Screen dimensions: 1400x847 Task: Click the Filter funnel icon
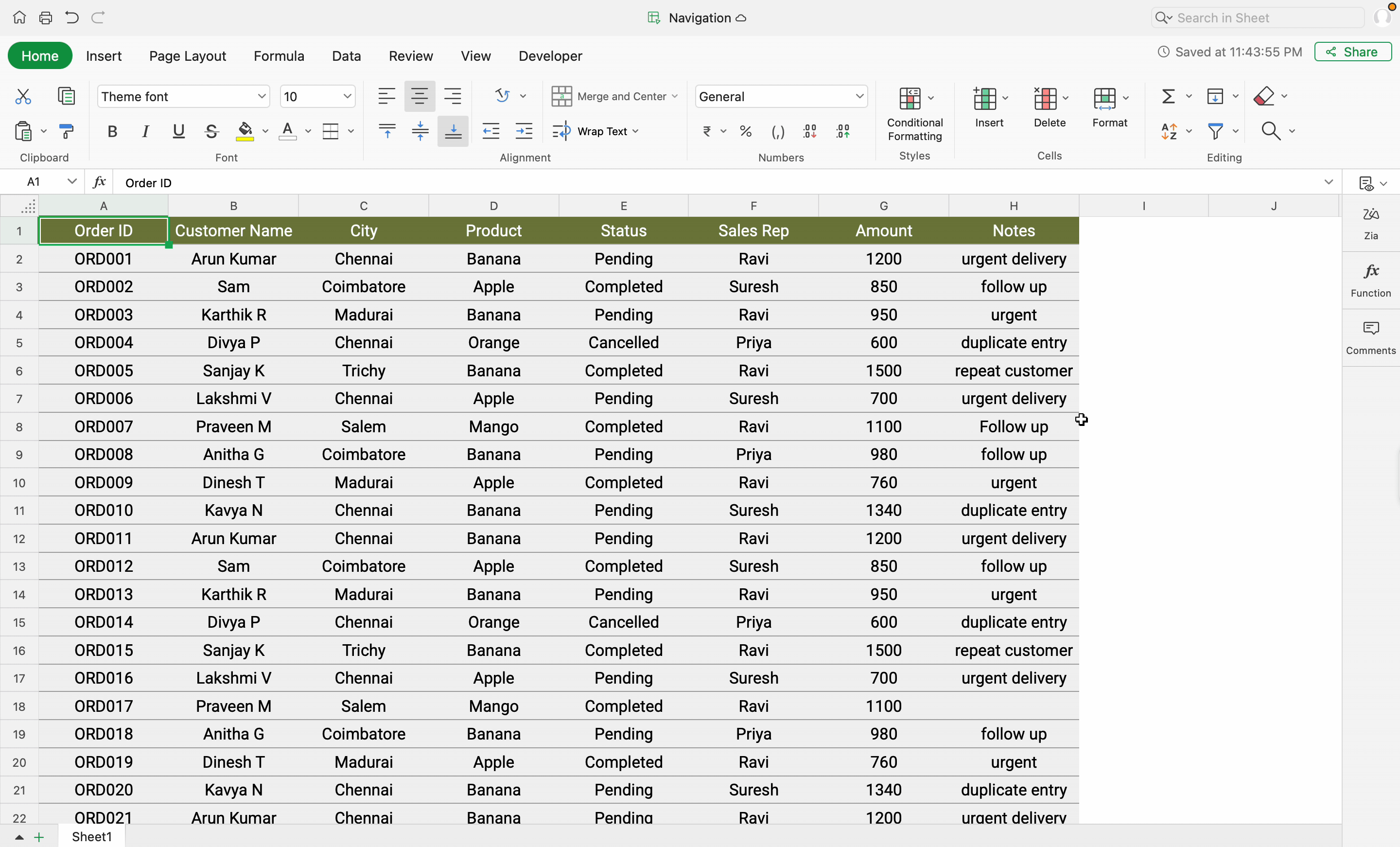click(x=1215, y=131)
